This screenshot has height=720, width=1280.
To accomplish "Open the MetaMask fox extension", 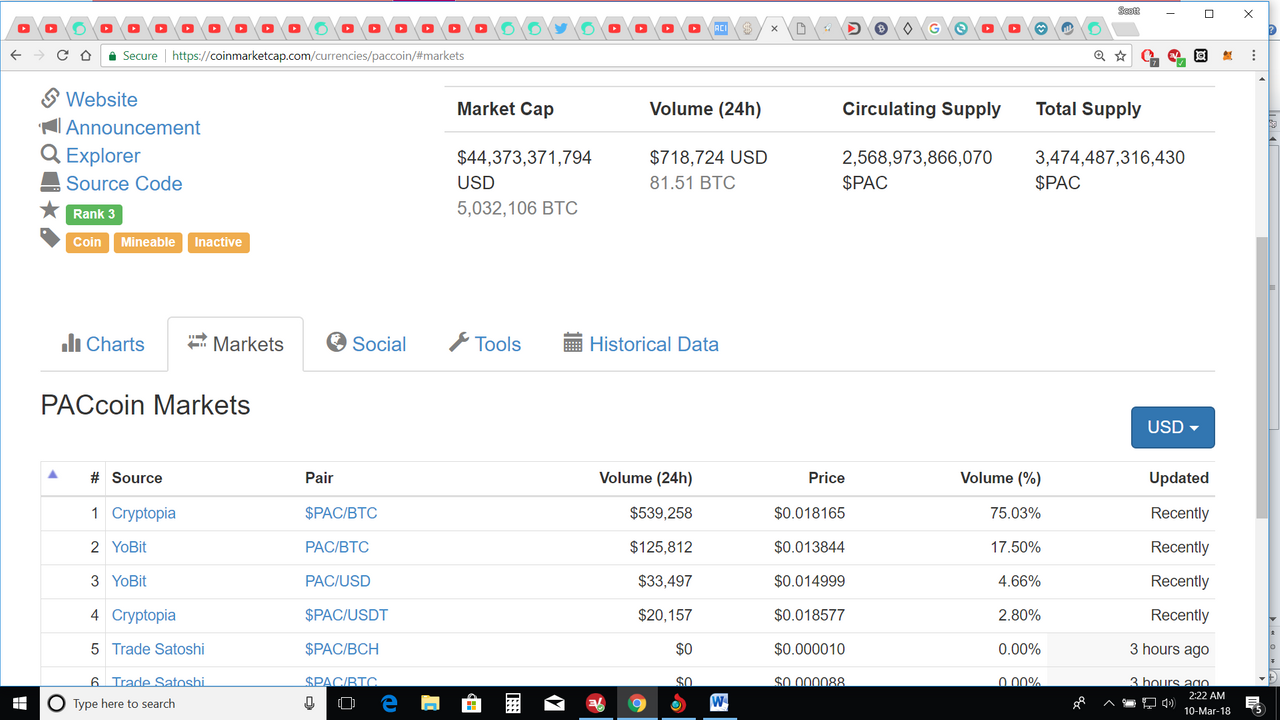I will (1227, 56).
